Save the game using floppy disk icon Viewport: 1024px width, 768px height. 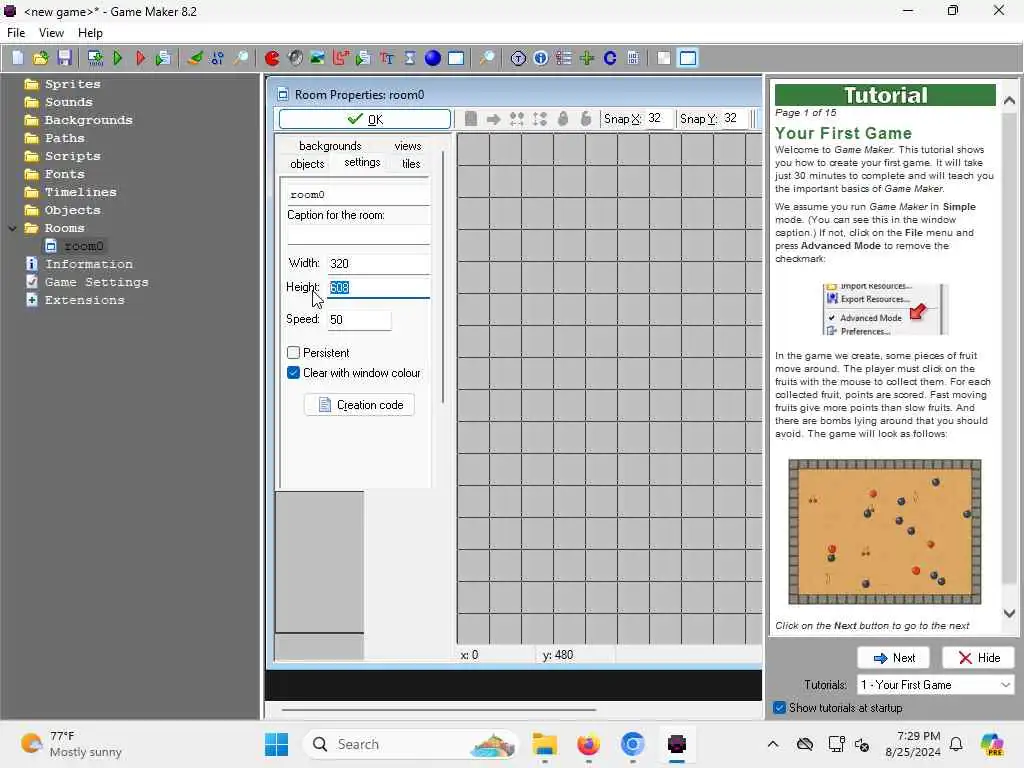coord(64,58)
